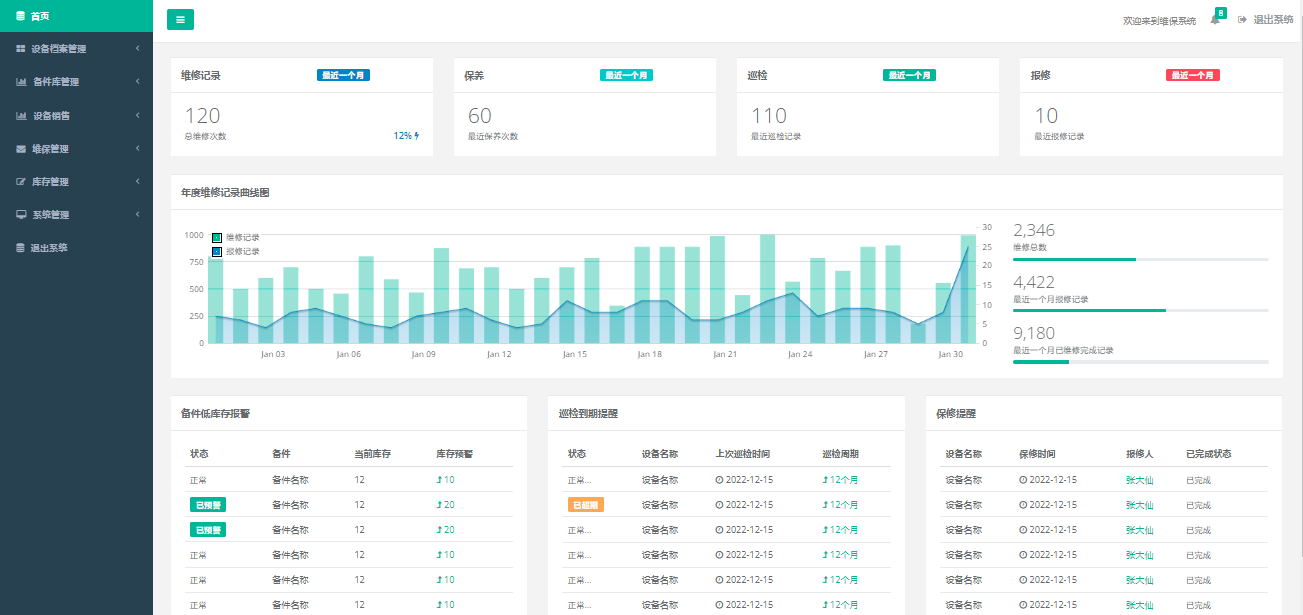Click the database icon beside 首页
The image size is (1303, 615).
point(21,16)
